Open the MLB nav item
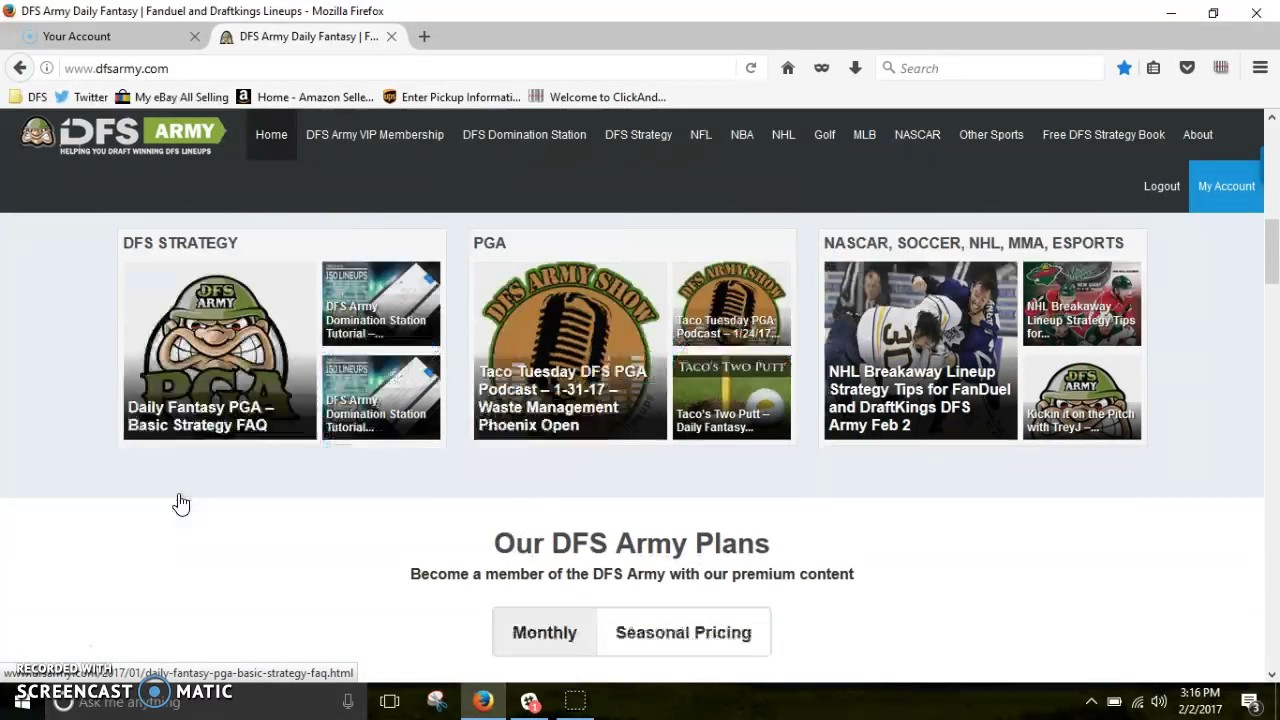The height and width of the screenshot is (720, 1280). click(864, 135)
